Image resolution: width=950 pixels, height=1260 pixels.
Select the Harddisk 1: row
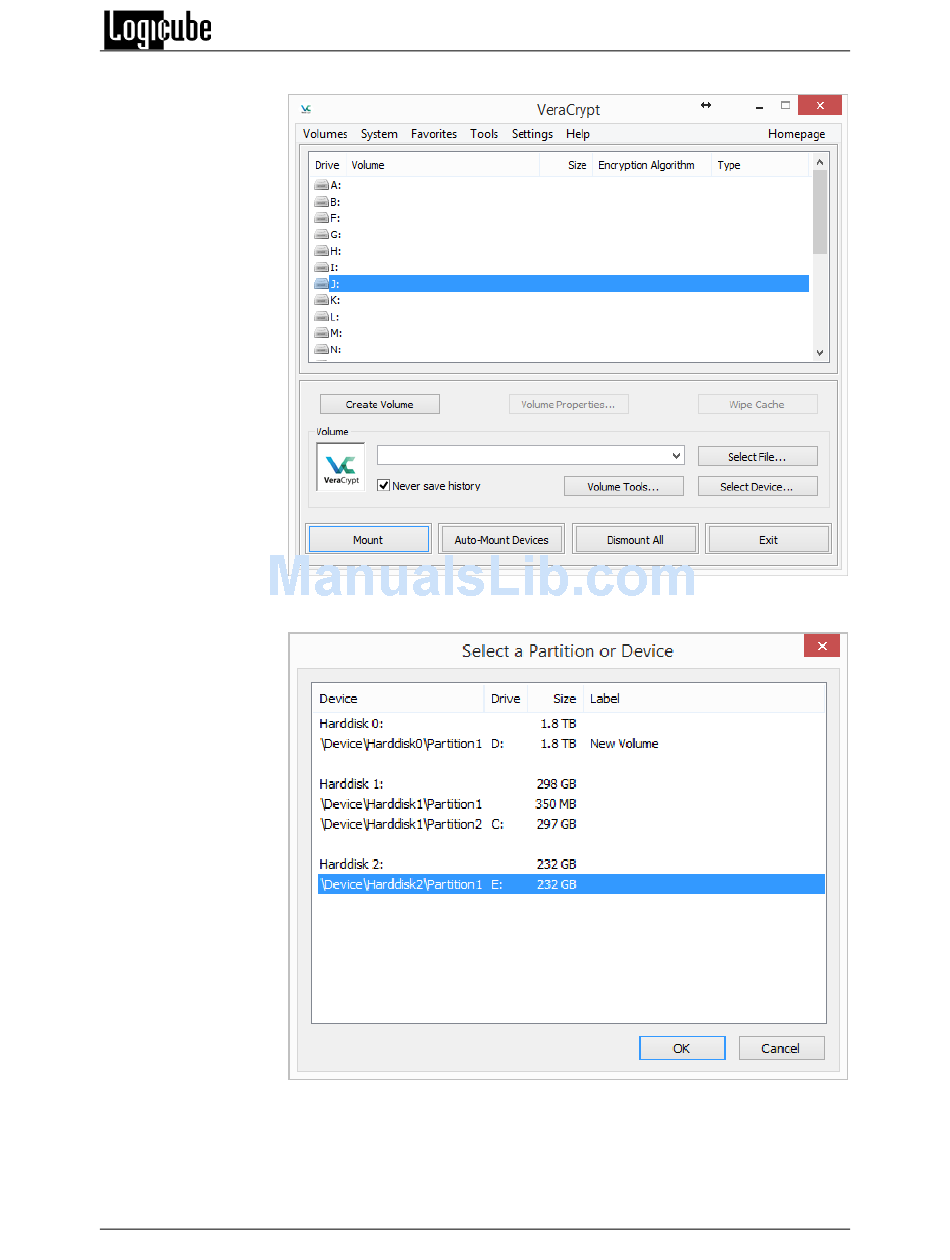tap(569, 784)
